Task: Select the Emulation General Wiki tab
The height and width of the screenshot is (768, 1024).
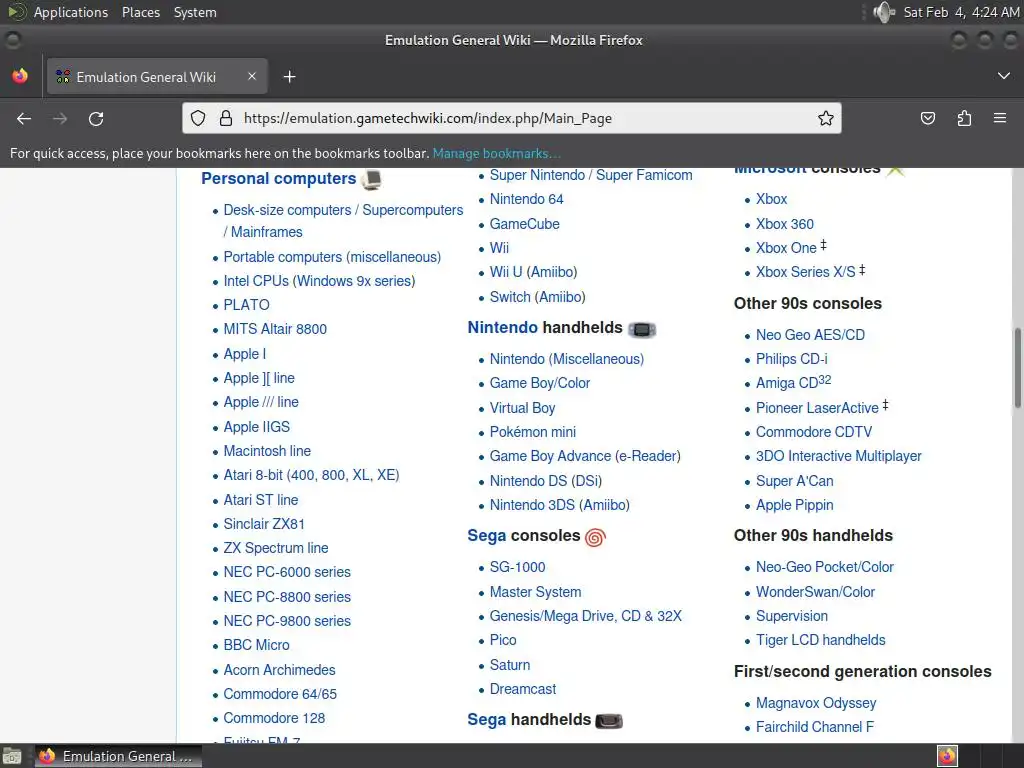Action: [157, 77]
